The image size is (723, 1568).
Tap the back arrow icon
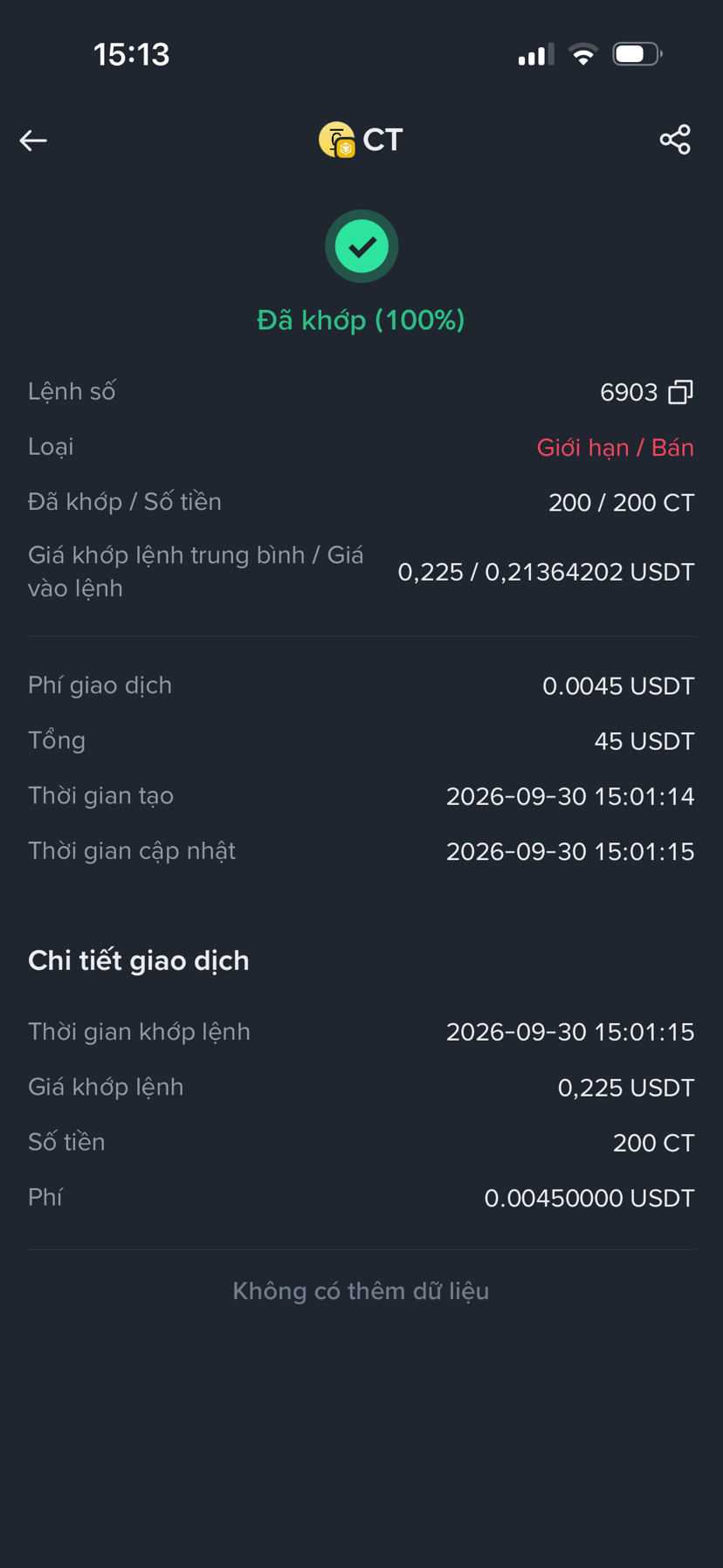point(33,140)
